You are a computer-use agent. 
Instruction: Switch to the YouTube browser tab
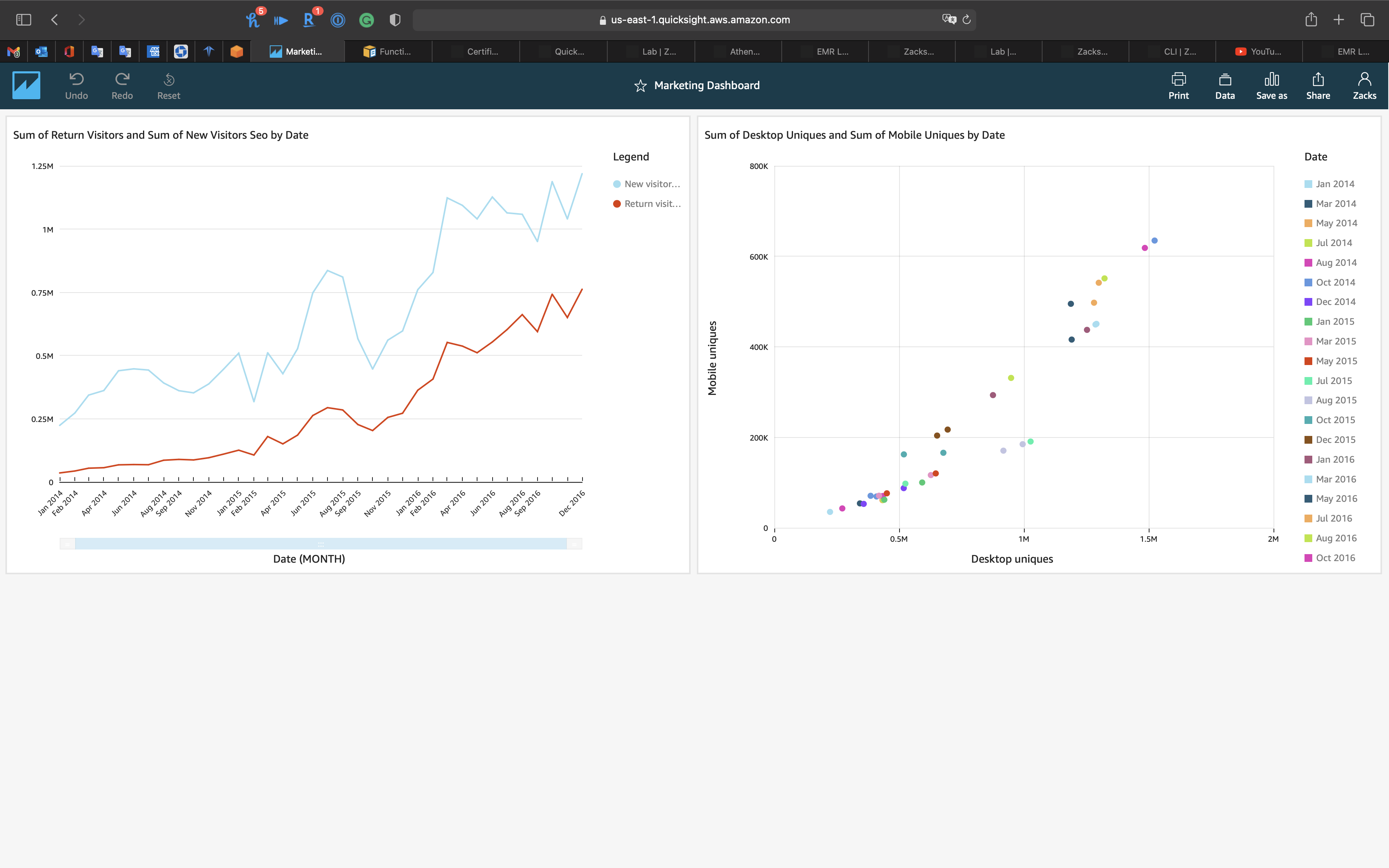coord(1258,52)
